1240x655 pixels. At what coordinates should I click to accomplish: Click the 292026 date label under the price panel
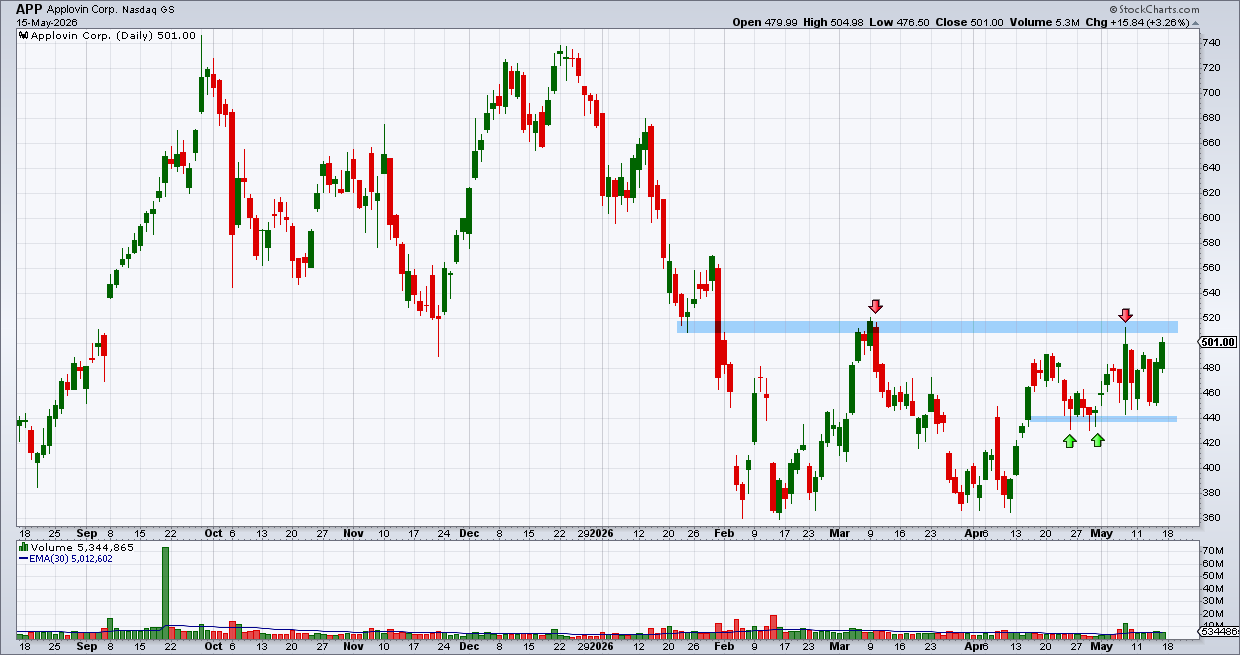tap(593, 534)
